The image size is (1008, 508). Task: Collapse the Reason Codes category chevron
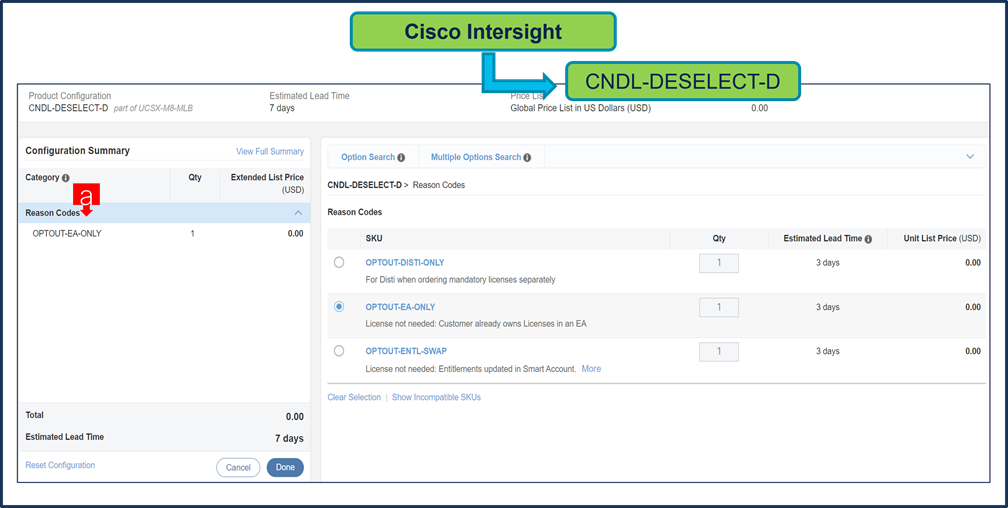298,213
